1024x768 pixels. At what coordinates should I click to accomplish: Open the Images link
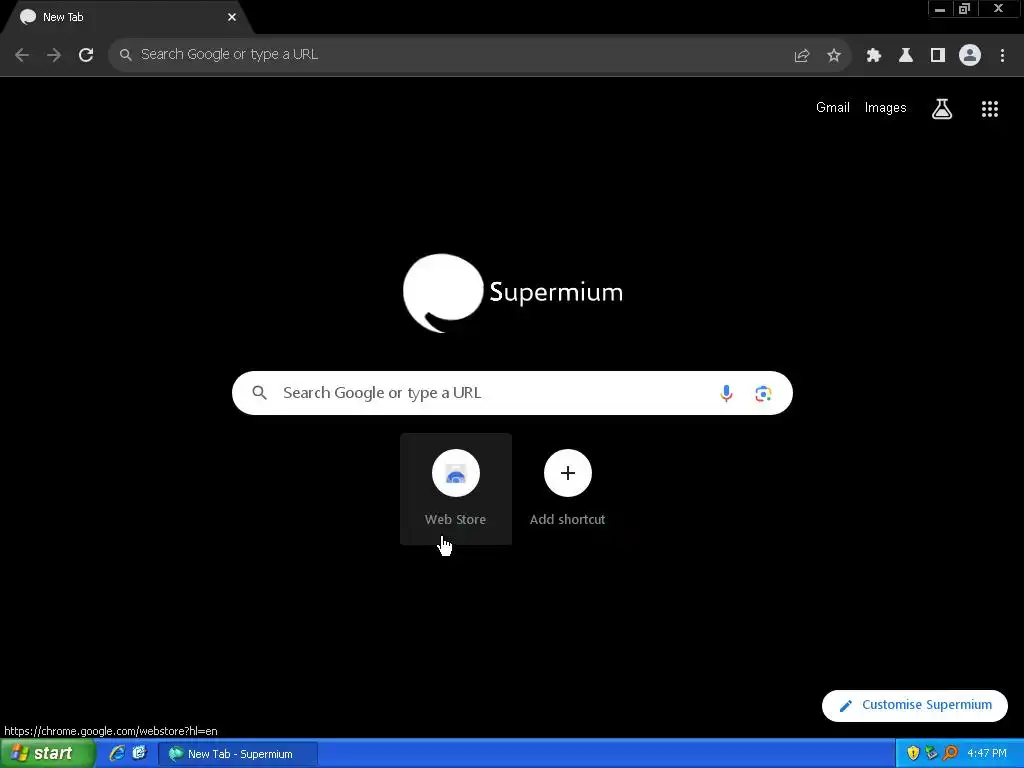(886, 108)
